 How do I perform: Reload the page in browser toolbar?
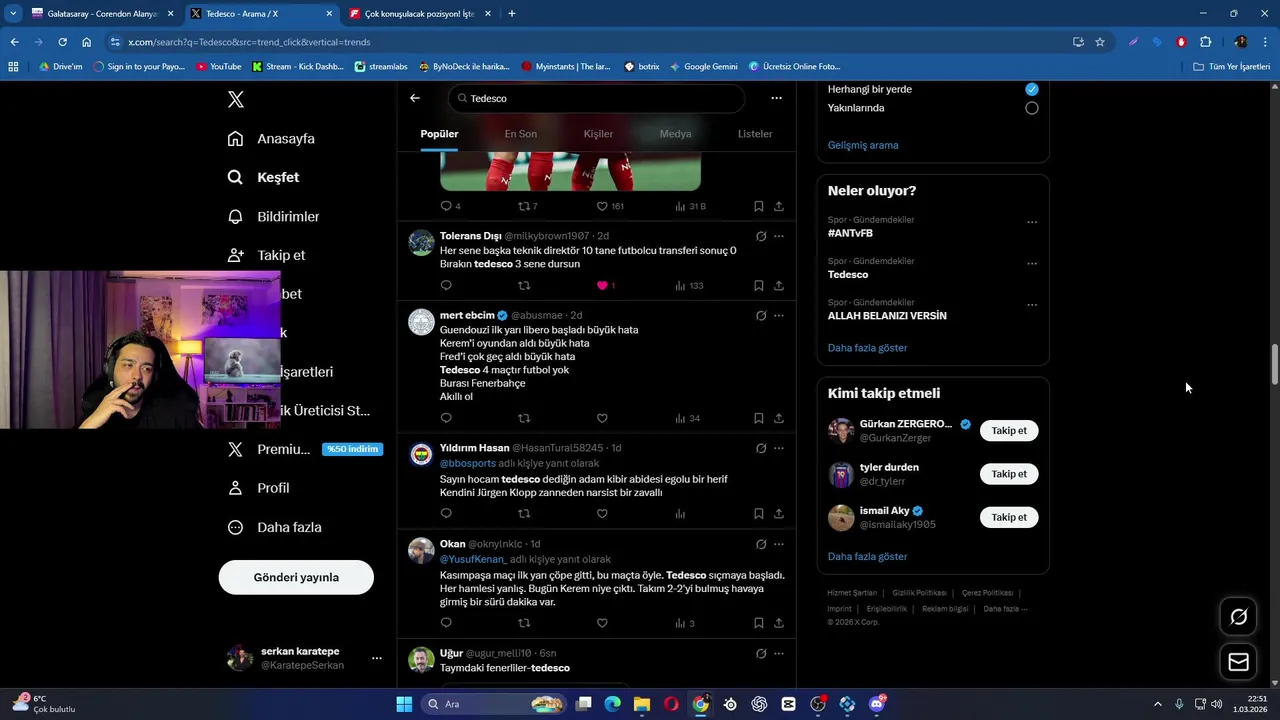click(62, 42)
